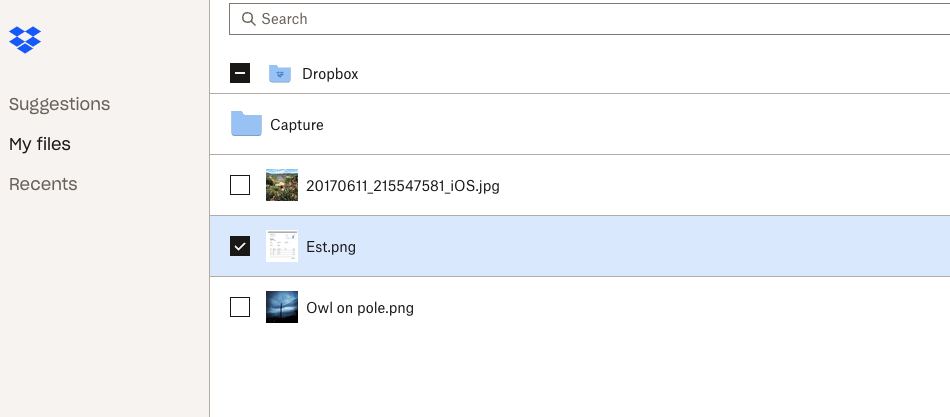Select the checkbox for 20170611_215547581_iOS.jpg
Viewport: 950px width, 417px height.
pyautogui.click(x=240, y=185)
